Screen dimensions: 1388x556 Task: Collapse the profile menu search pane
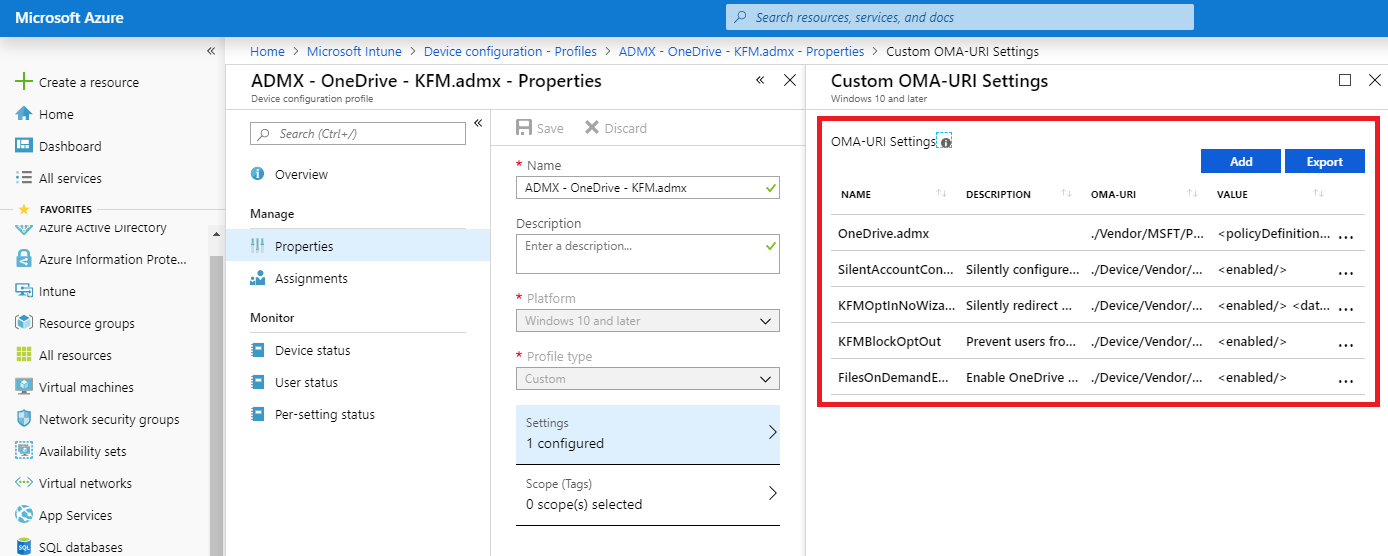coord(478,123)
